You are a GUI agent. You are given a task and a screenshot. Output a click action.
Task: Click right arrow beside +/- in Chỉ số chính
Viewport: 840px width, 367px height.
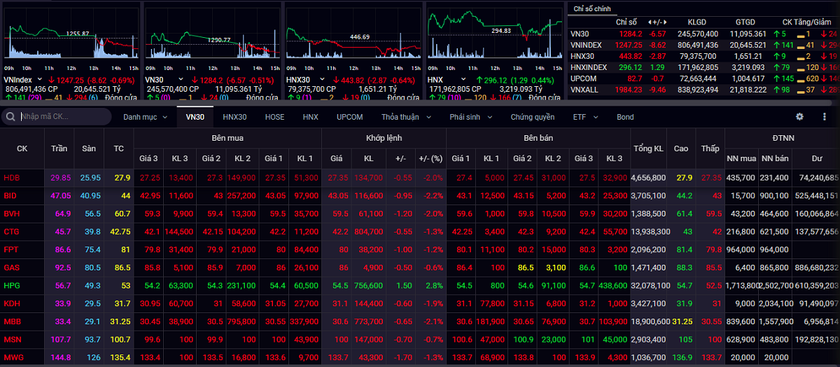click(664, 23)
